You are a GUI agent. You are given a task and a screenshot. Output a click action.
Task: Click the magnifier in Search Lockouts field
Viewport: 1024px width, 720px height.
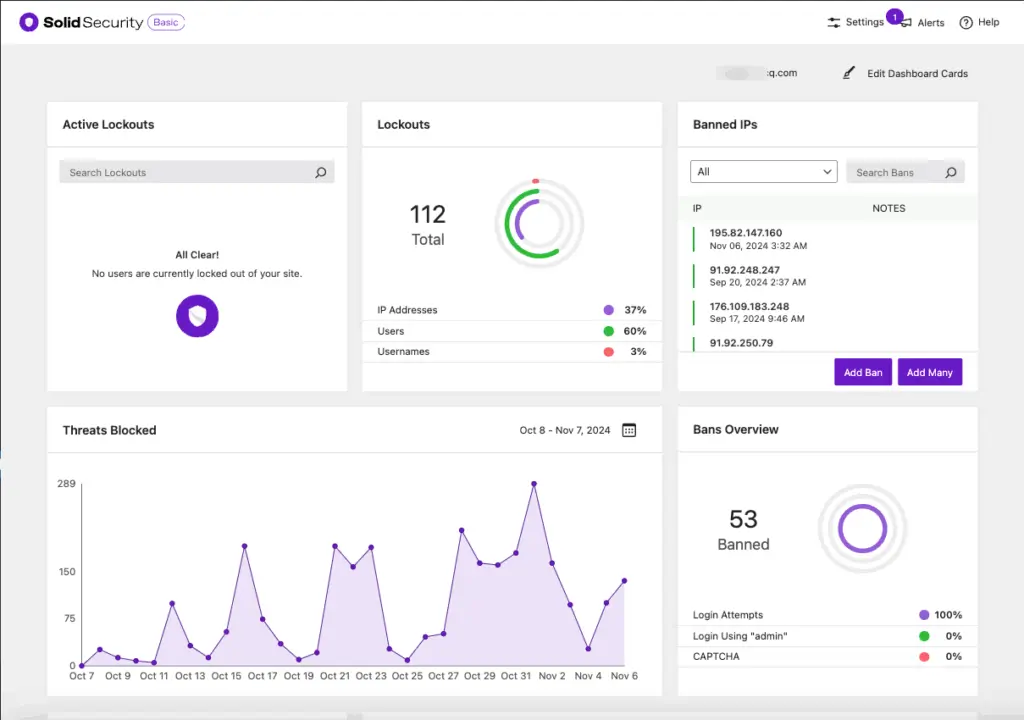pyautogui.click(x=321, y=172)
